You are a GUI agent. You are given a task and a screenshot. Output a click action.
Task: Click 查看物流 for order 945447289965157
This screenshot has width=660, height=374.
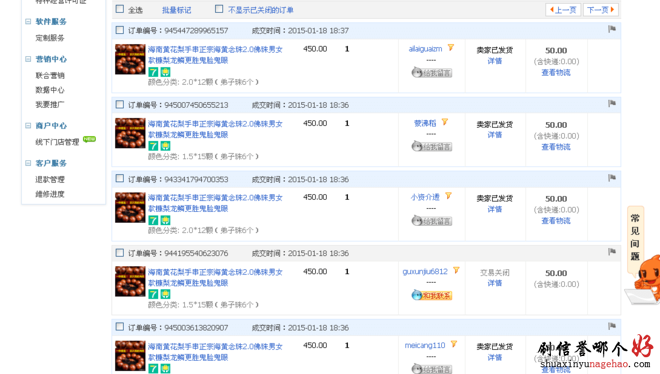coord(556,73)
